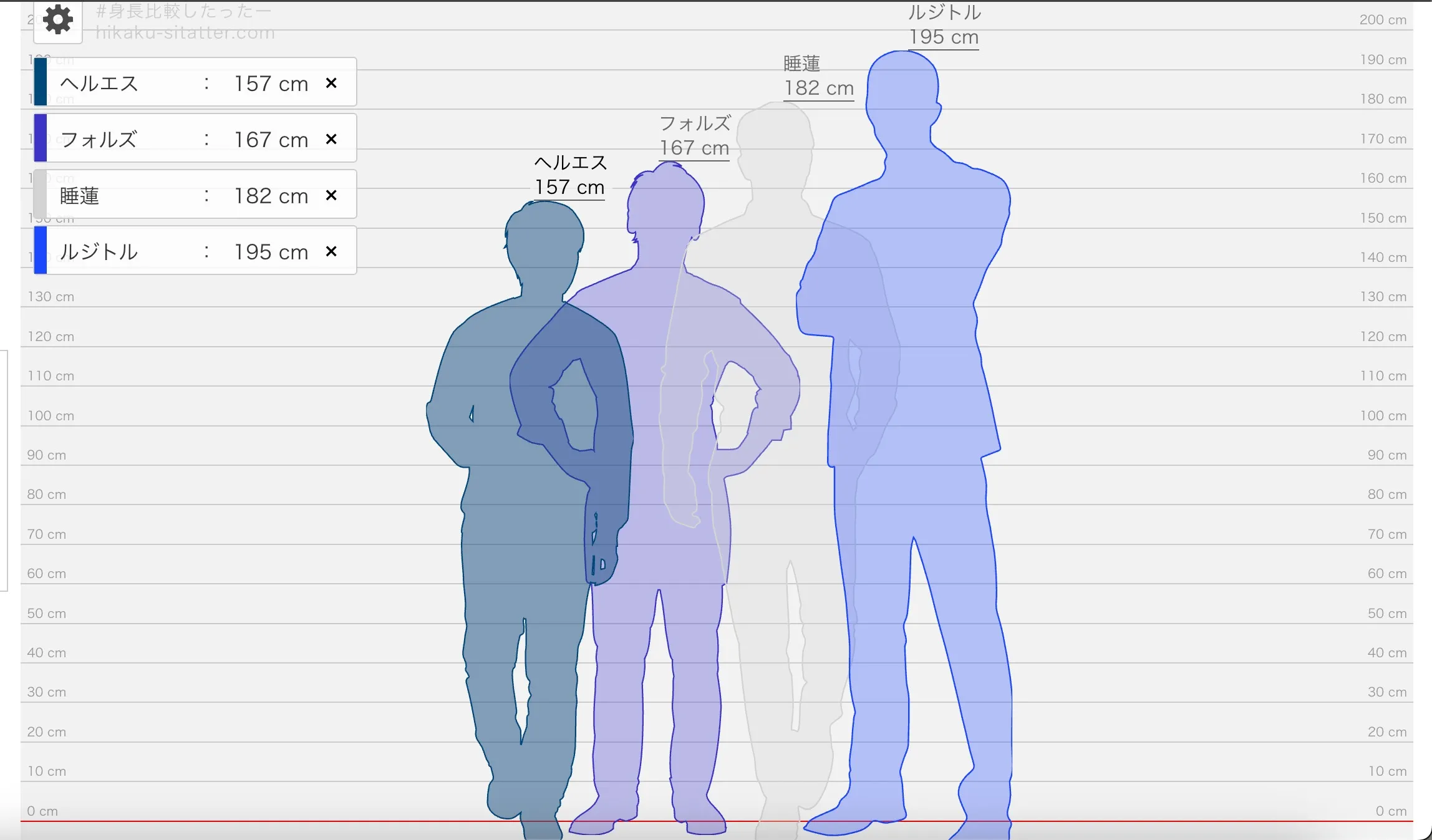This screenshot has height=840, width=1432.
Task: Click フォルズ purple color swatch
Action: 41,138
